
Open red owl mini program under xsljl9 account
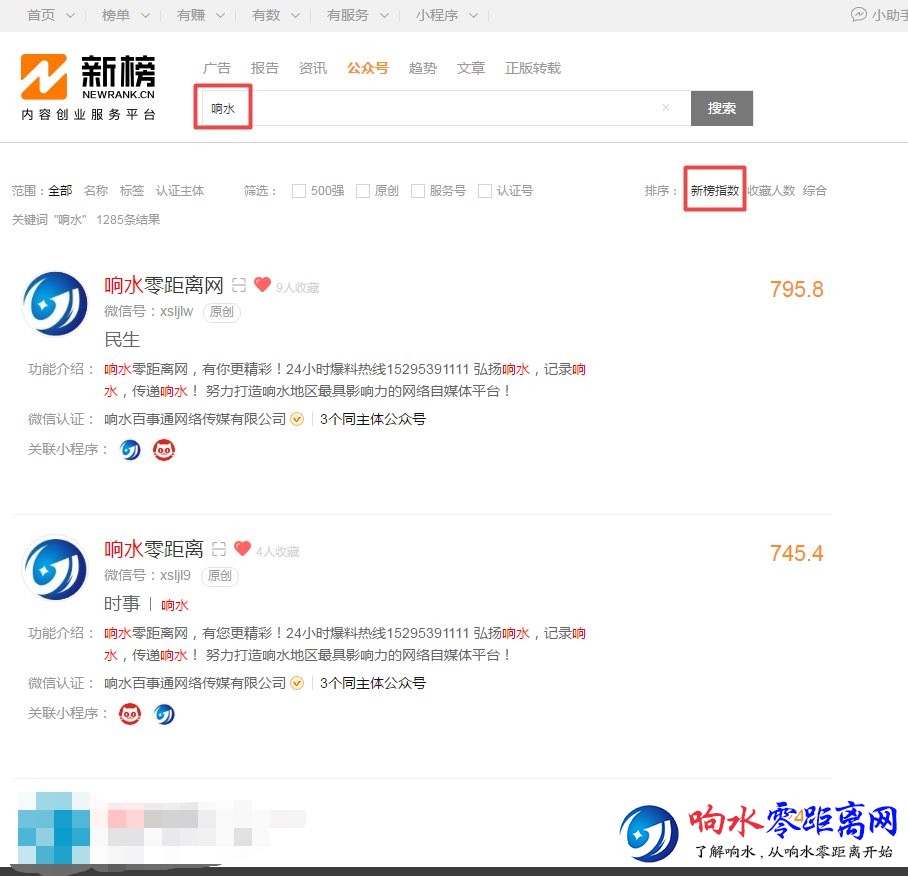pyautogui.click(x=130, y=714)
